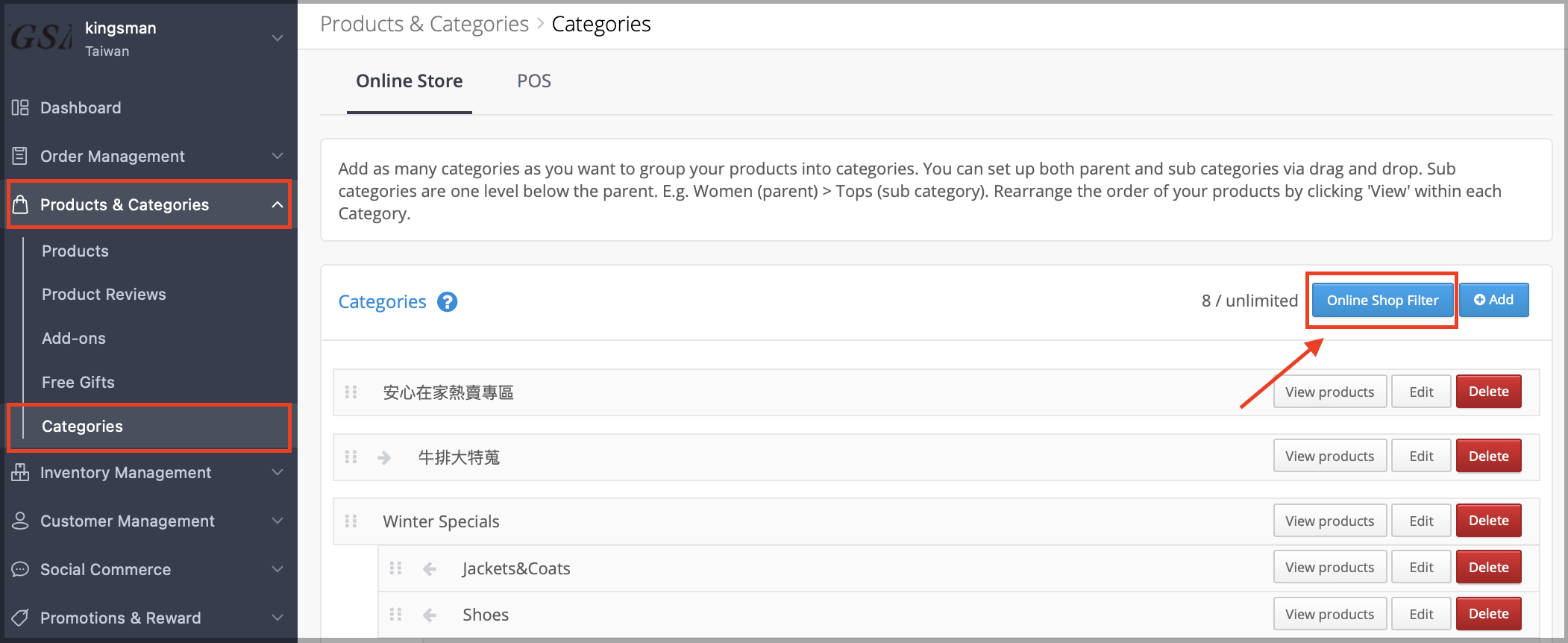Delete the Winter Specials category
Image resolution: width=1568 pixels, height=643 pixels.
pyautogui.click(x=1488, y=521)
